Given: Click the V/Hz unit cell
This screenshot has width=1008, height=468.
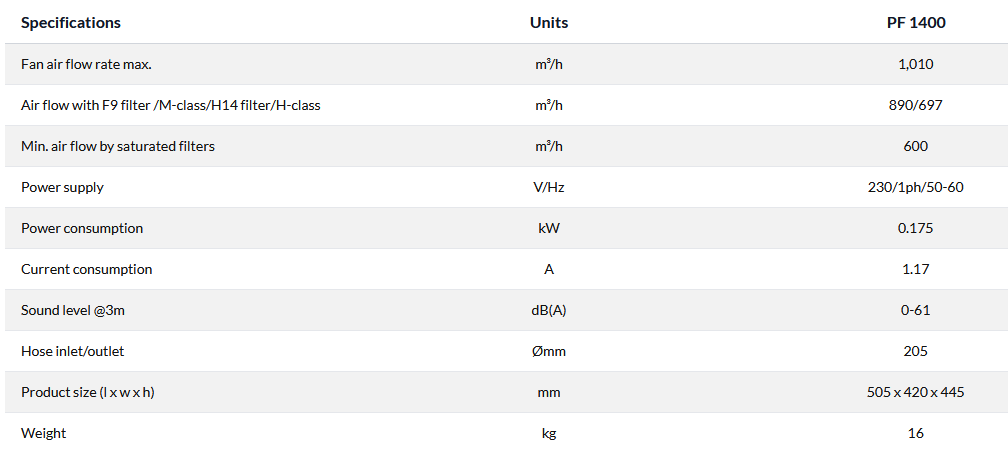Looking at the screenshot, I should tap(549, 187).
